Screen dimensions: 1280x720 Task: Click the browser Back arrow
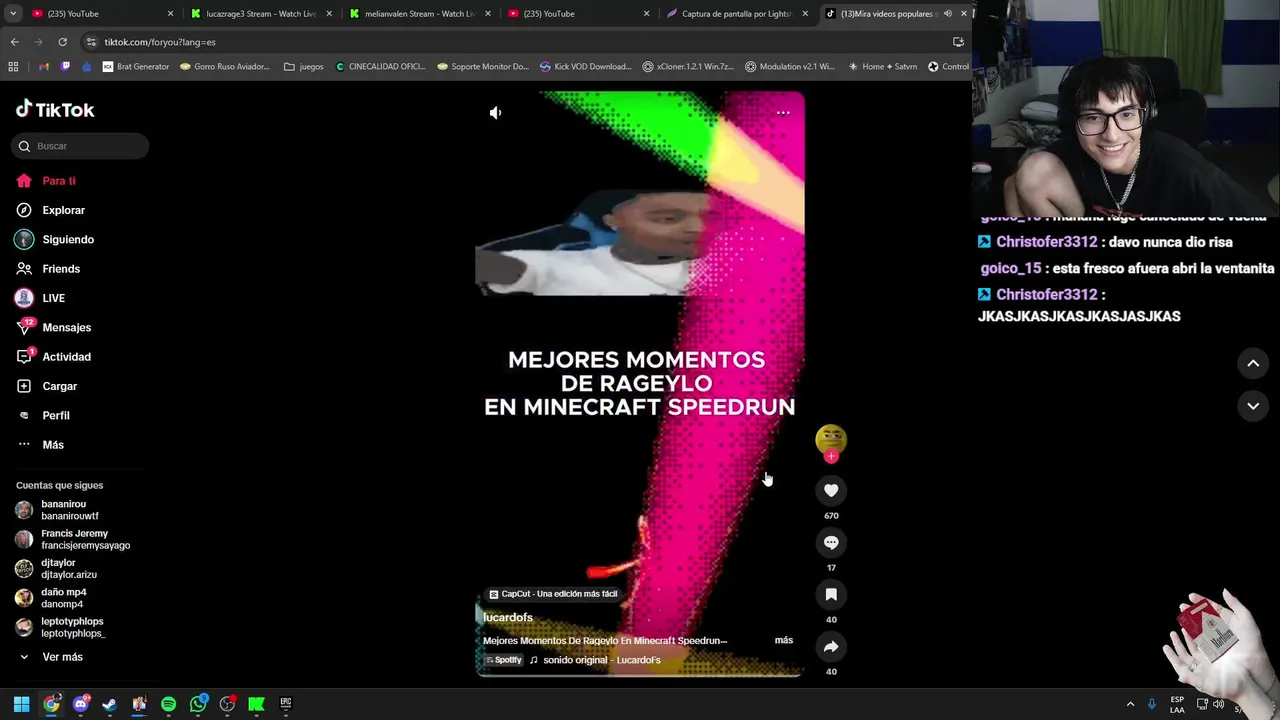14,42
